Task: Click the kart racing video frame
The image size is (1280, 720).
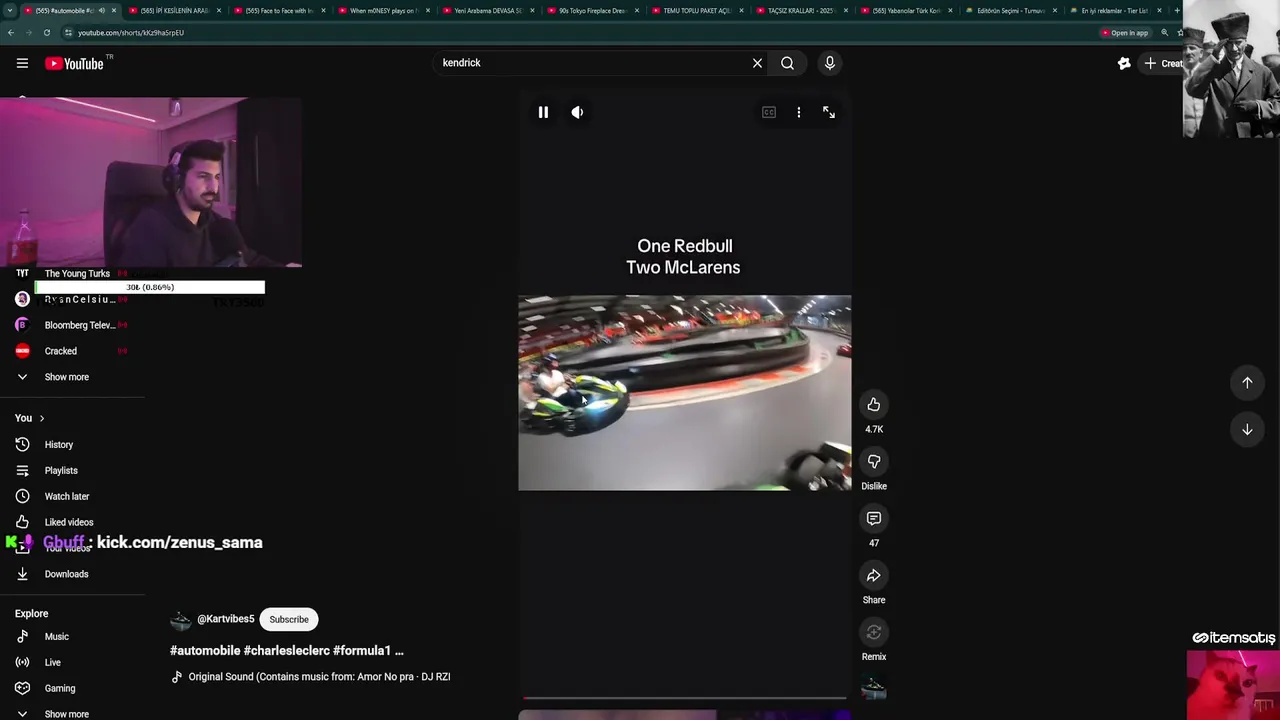Action: pos(685,392)
